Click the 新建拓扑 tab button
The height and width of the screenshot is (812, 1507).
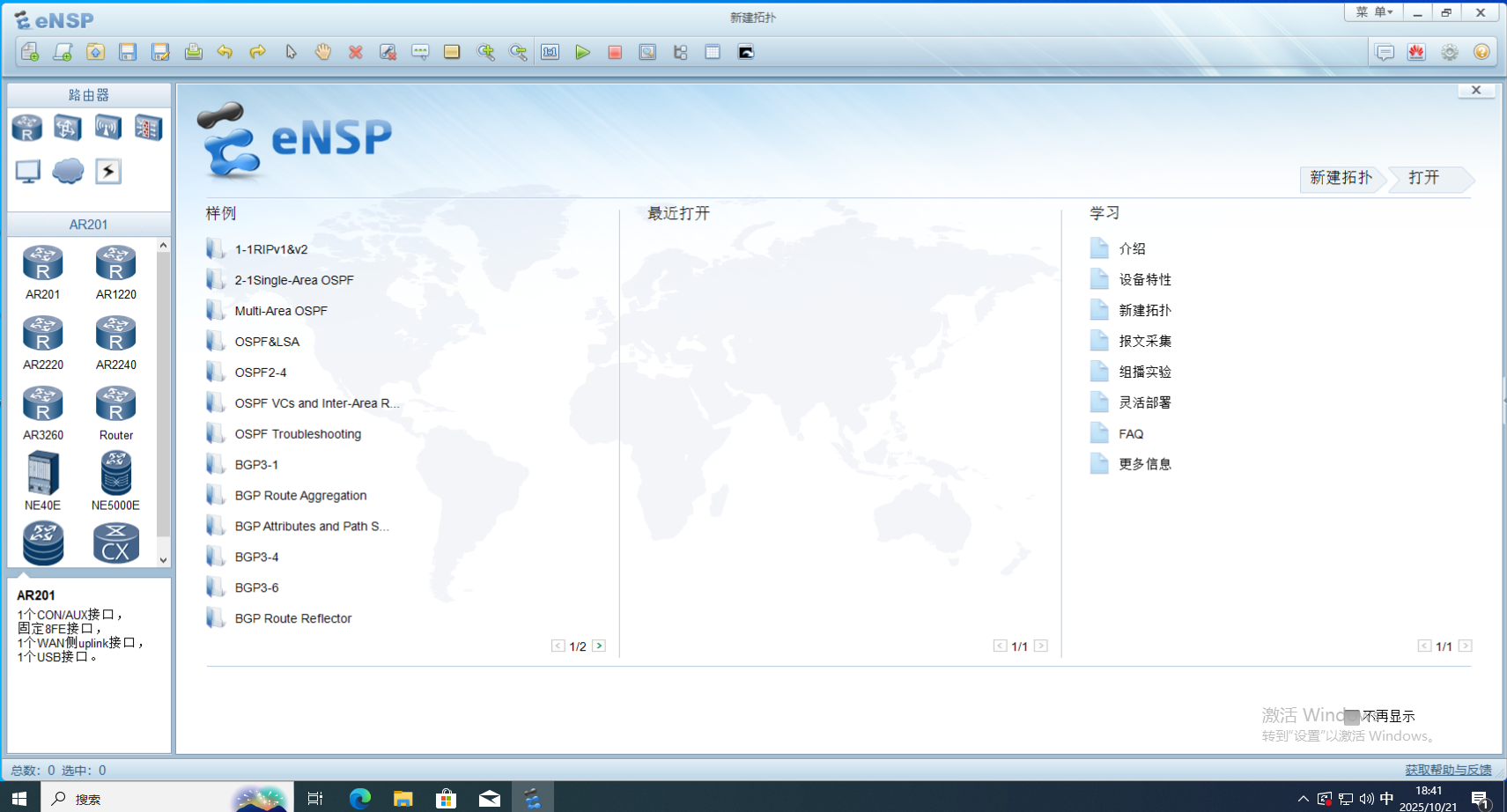tap(1341, 178)
